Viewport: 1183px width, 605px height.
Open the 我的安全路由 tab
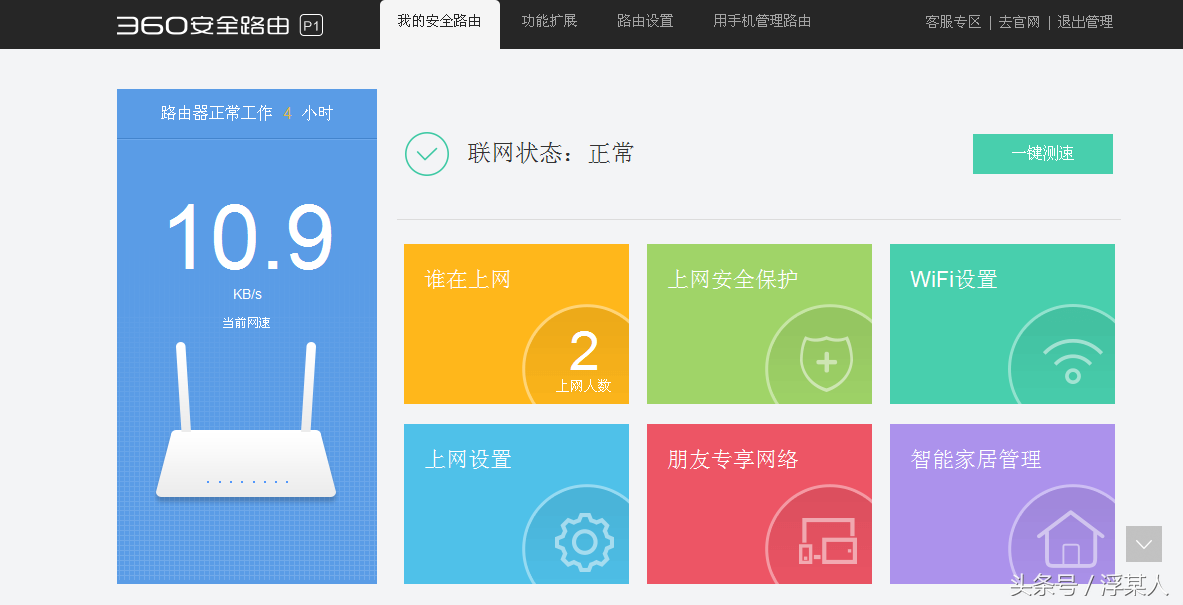[439, 23]
